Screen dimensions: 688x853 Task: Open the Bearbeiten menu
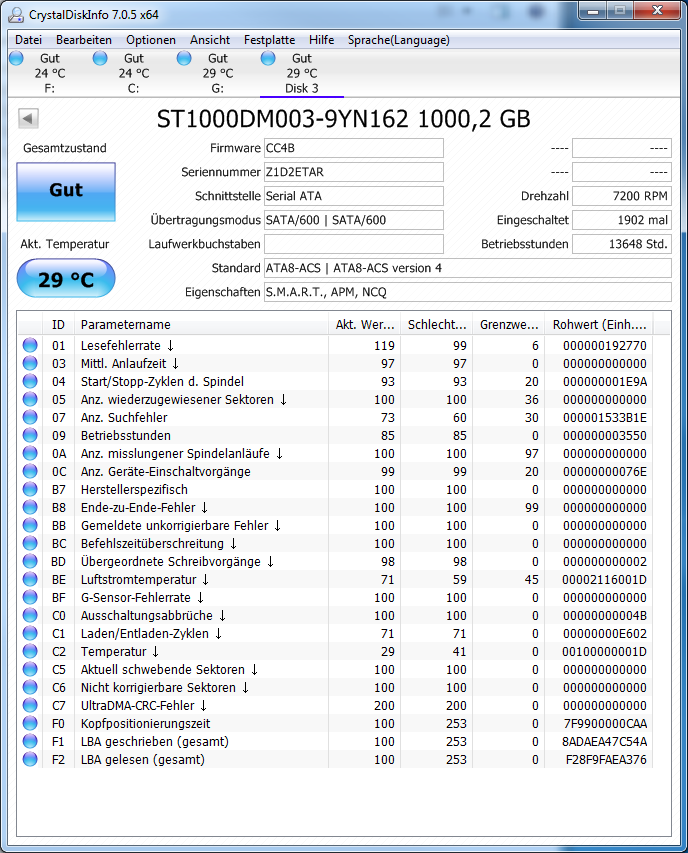pos(84,40)
